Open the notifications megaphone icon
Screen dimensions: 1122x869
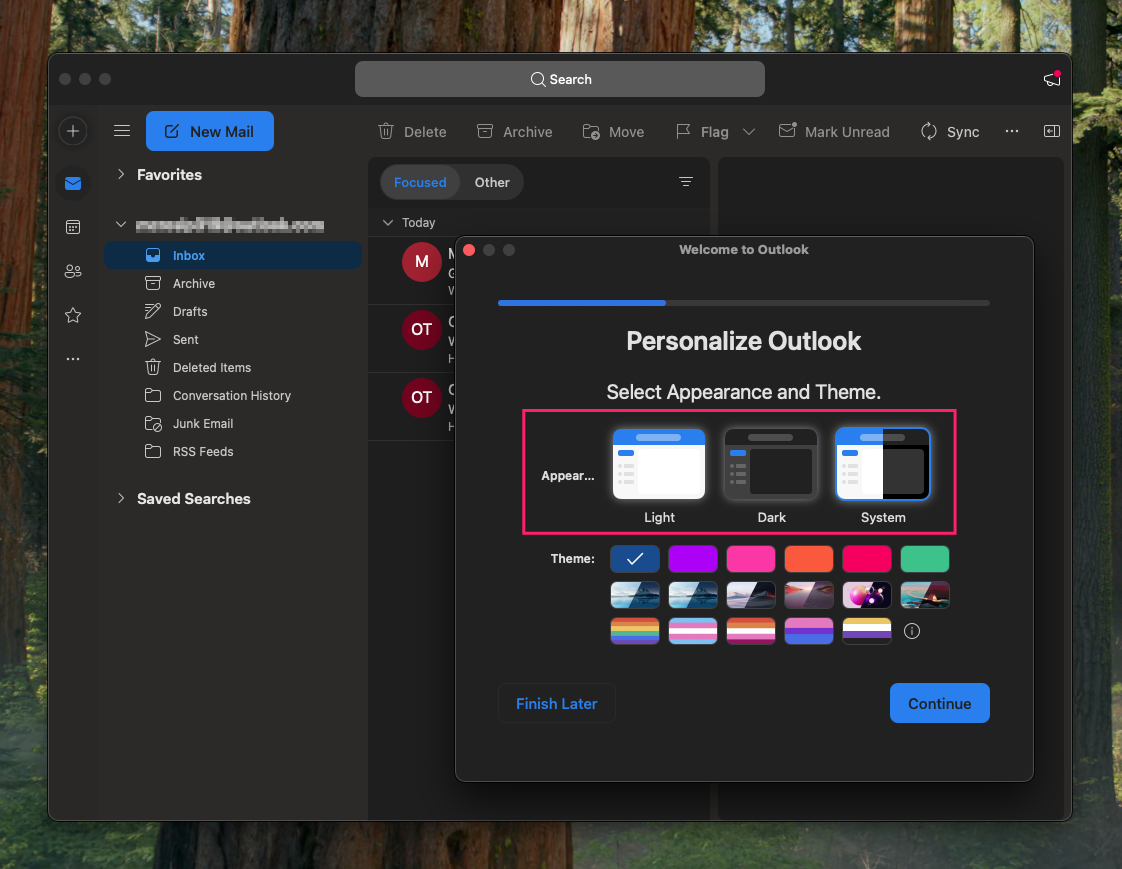[1052, 79]
